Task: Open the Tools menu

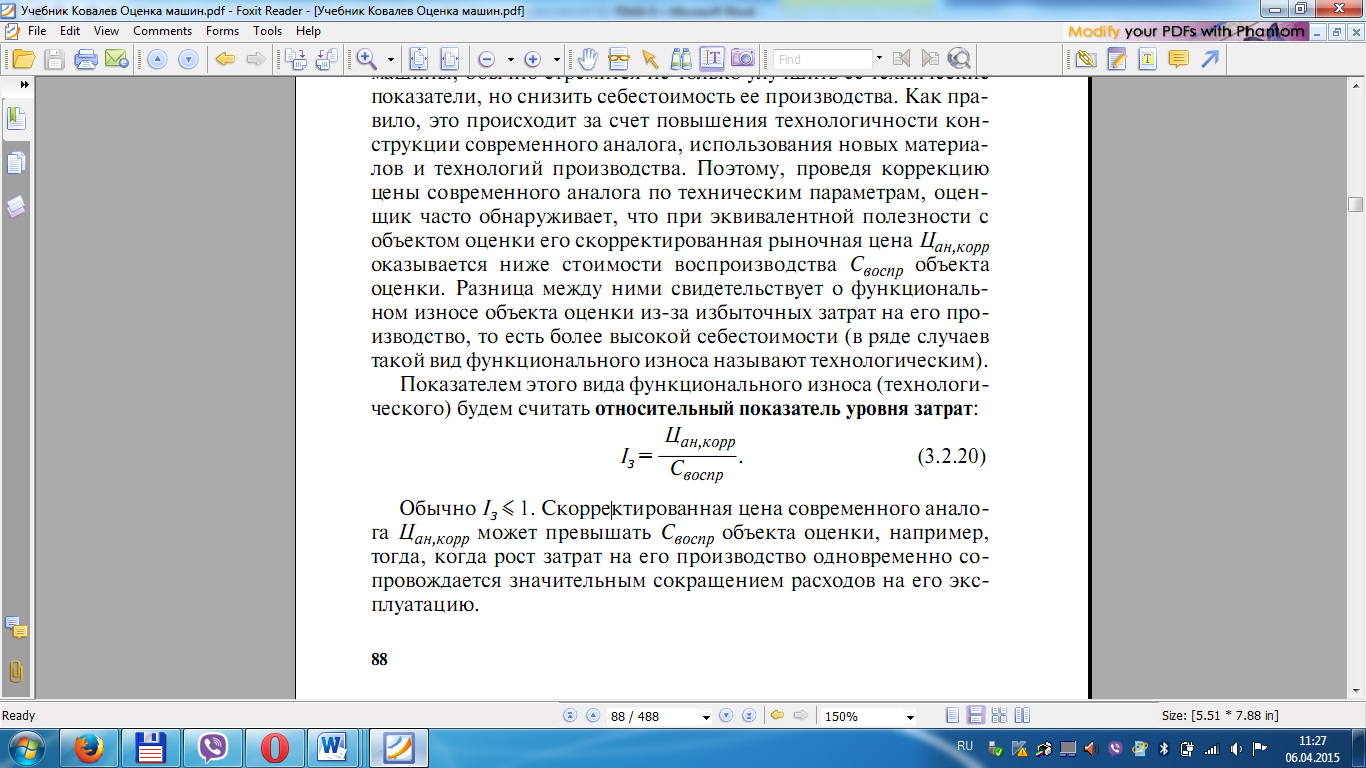Action: coord(268,31)
